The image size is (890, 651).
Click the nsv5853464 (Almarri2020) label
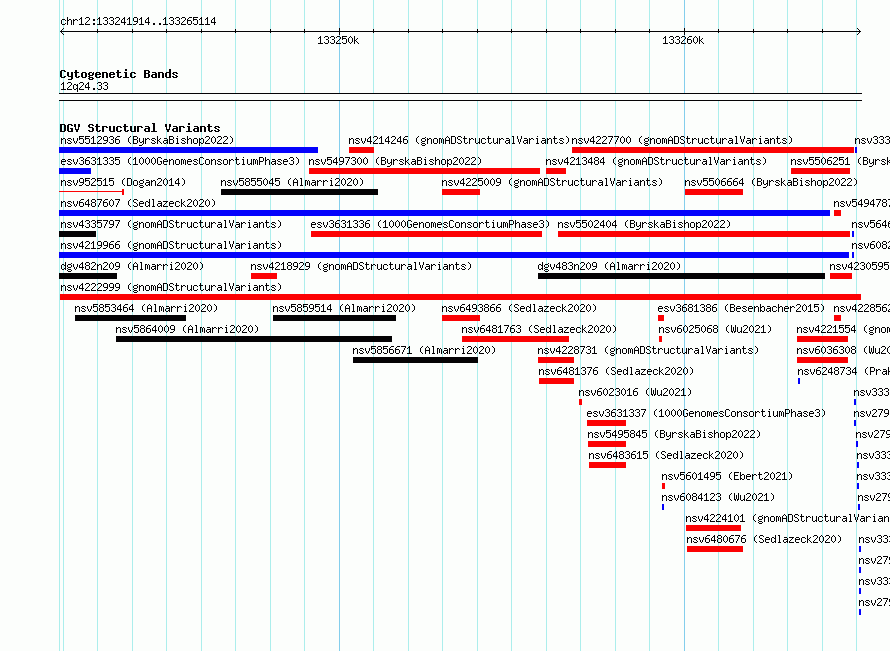point(146,308)
